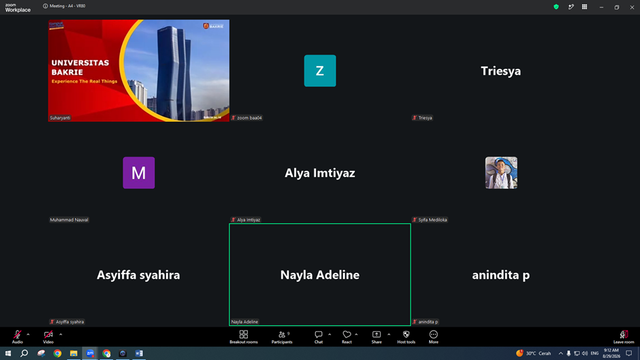The width and height of the screenshot is (640, 360).
Task: Open File Explorer from taskbar
Action: click(x=73, y=353)
